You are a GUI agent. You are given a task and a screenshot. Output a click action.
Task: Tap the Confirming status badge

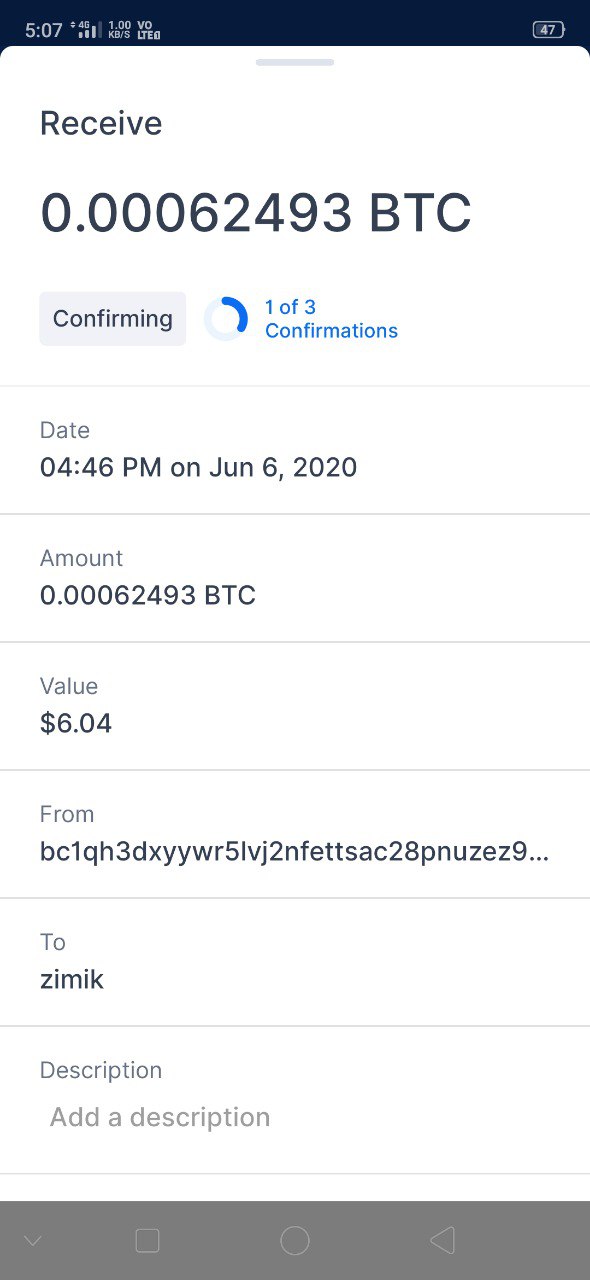[x=113, y=319]
